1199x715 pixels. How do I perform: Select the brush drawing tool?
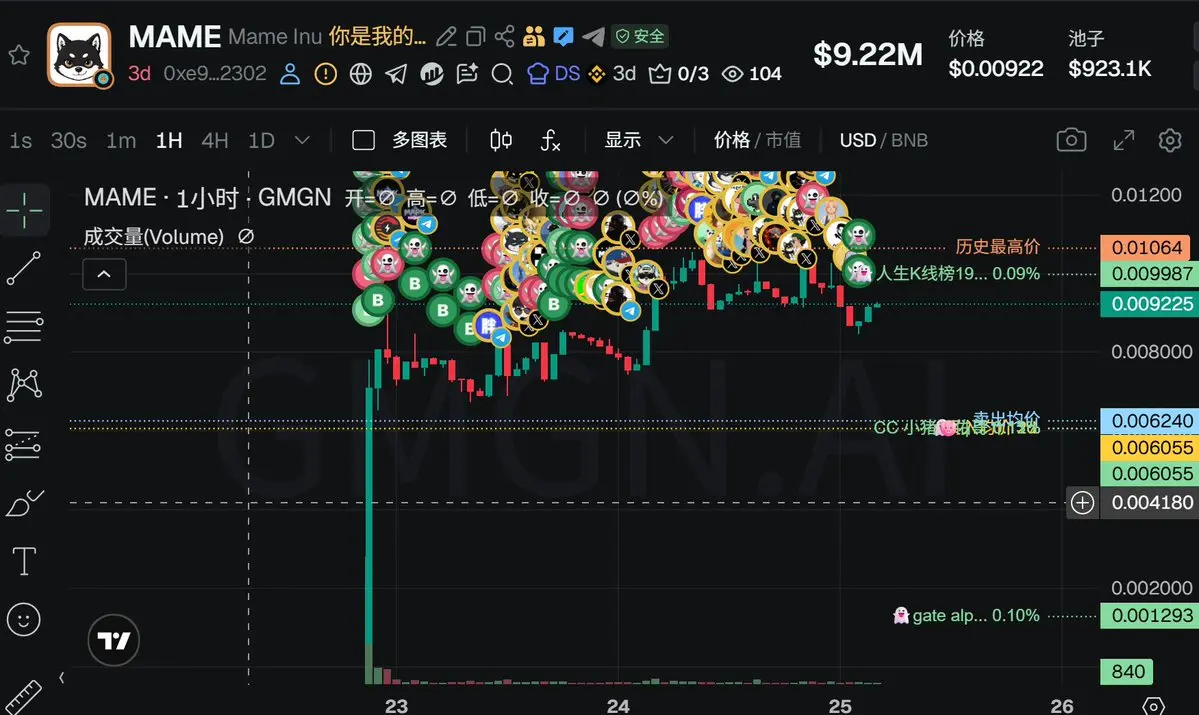pyautogui.click(x=24, y=503)
